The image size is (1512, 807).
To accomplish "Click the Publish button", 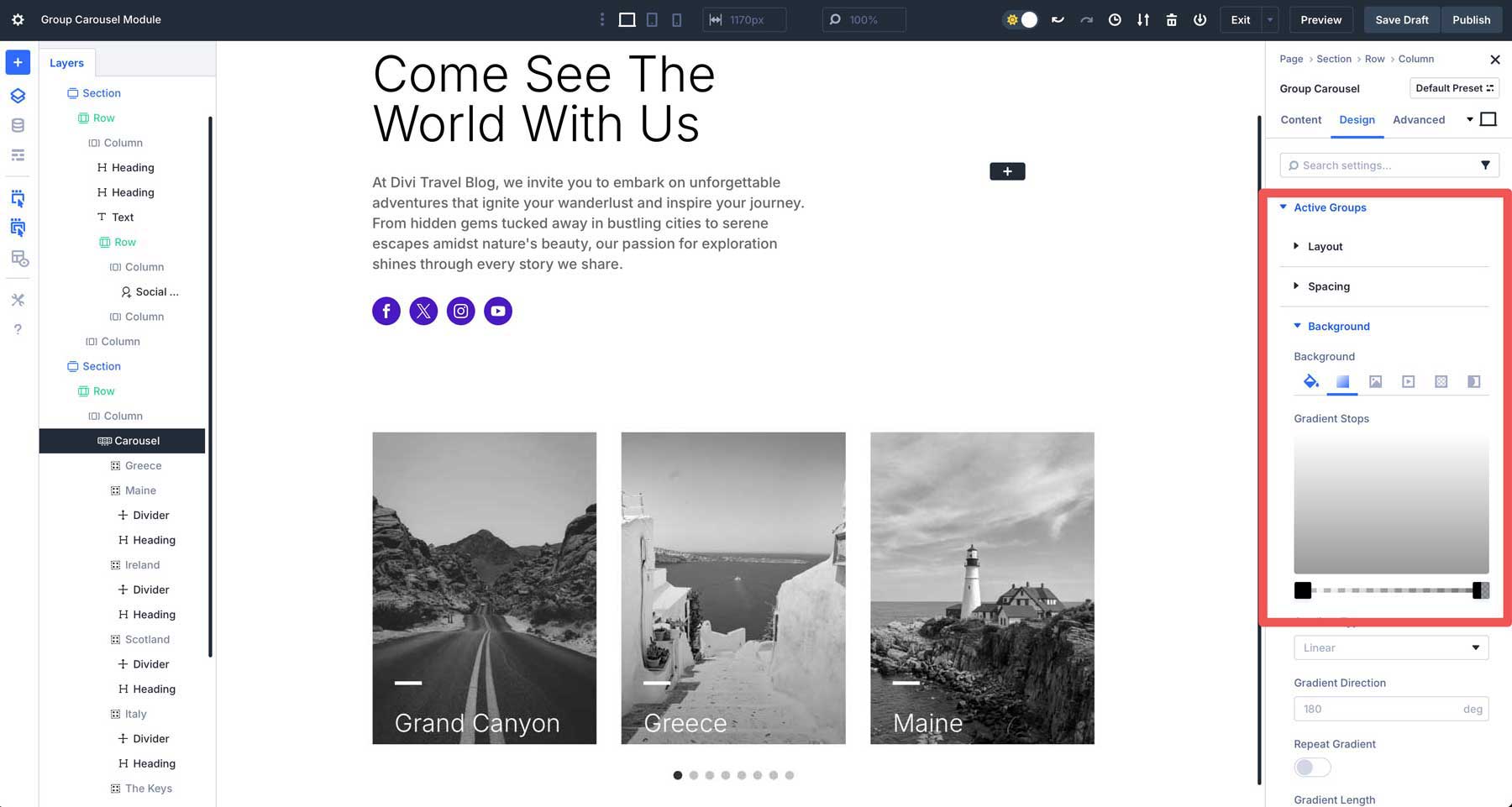I will (1471, 19).
